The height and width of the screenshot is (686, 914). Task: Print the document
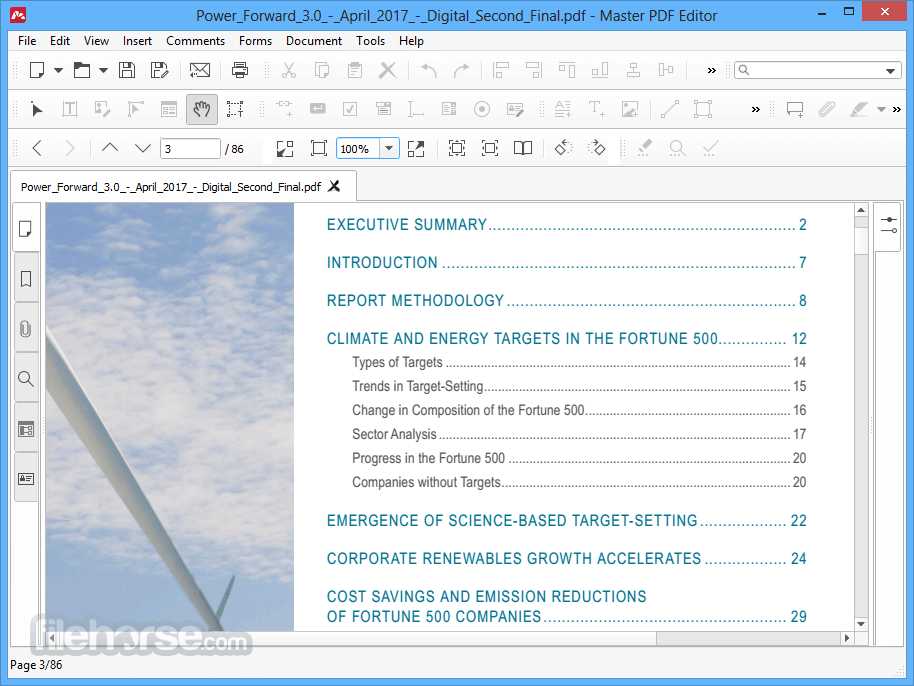point(240,71)
